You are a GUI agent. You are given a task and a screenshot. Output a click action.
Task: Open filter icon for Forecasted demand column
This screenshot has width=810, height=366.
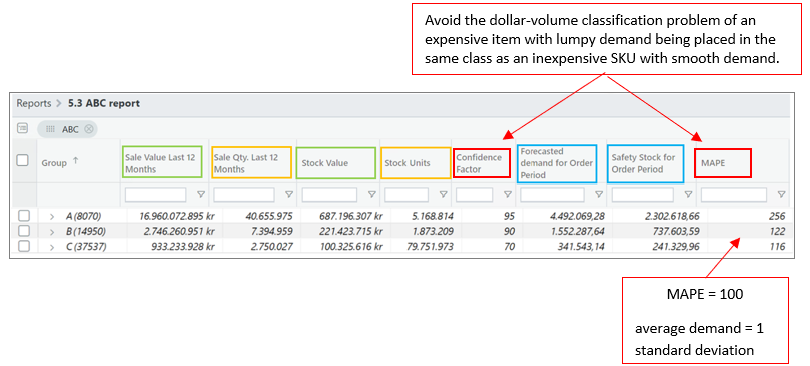(599, 195)
